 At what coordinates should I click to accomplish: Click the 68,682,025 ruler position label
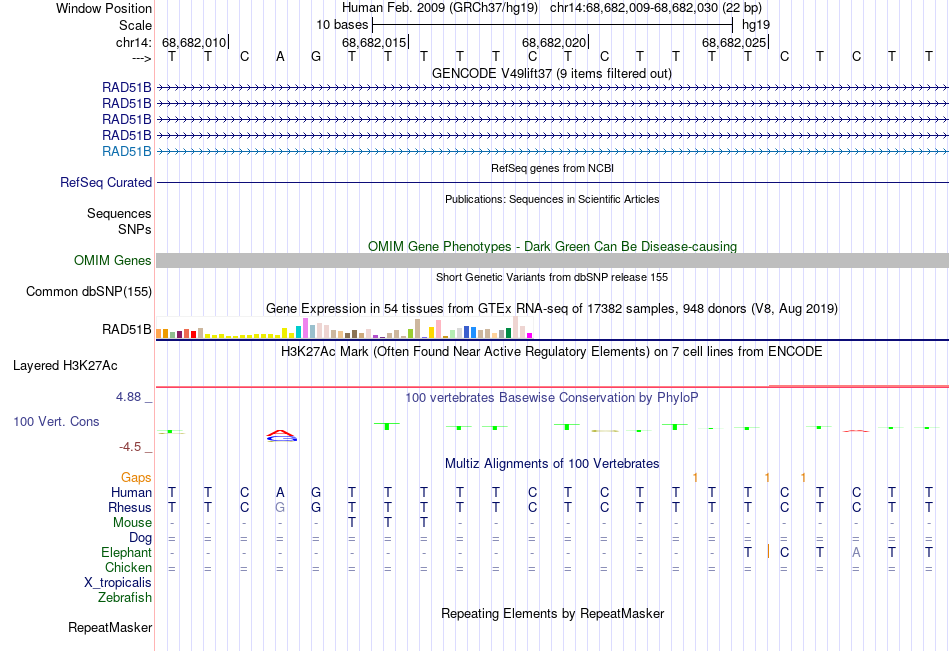(x=734, y=42)
